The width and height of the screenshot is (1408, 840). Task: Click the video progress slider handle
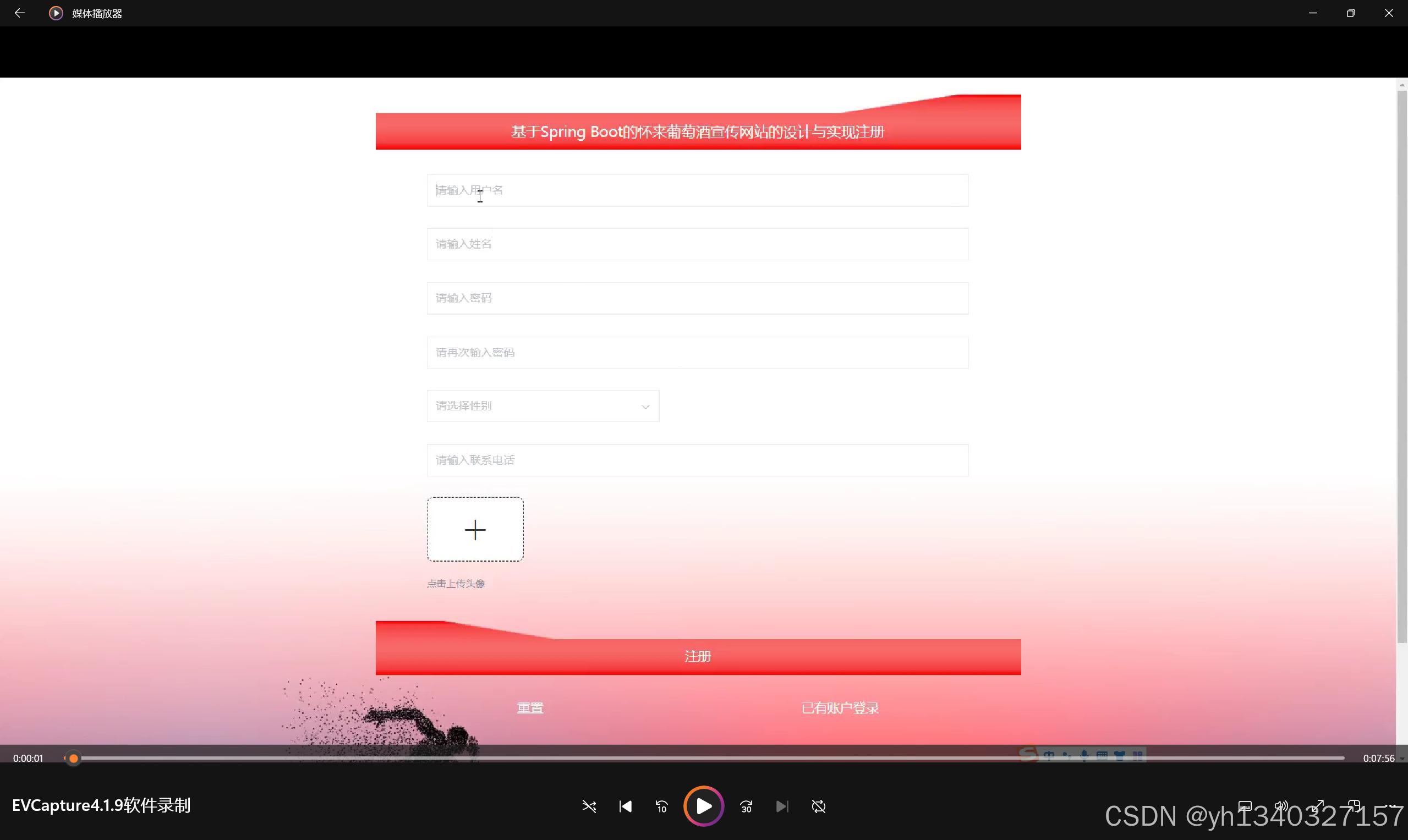[73, 758]
